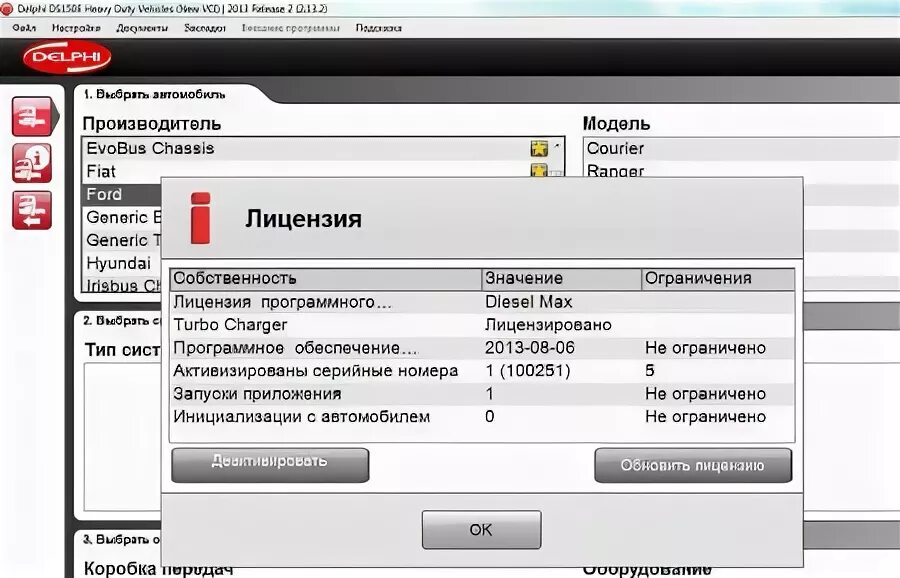Click the serial value 1 (100251)
This screenshot has height=578, width=900.
(x=527, y=371)
